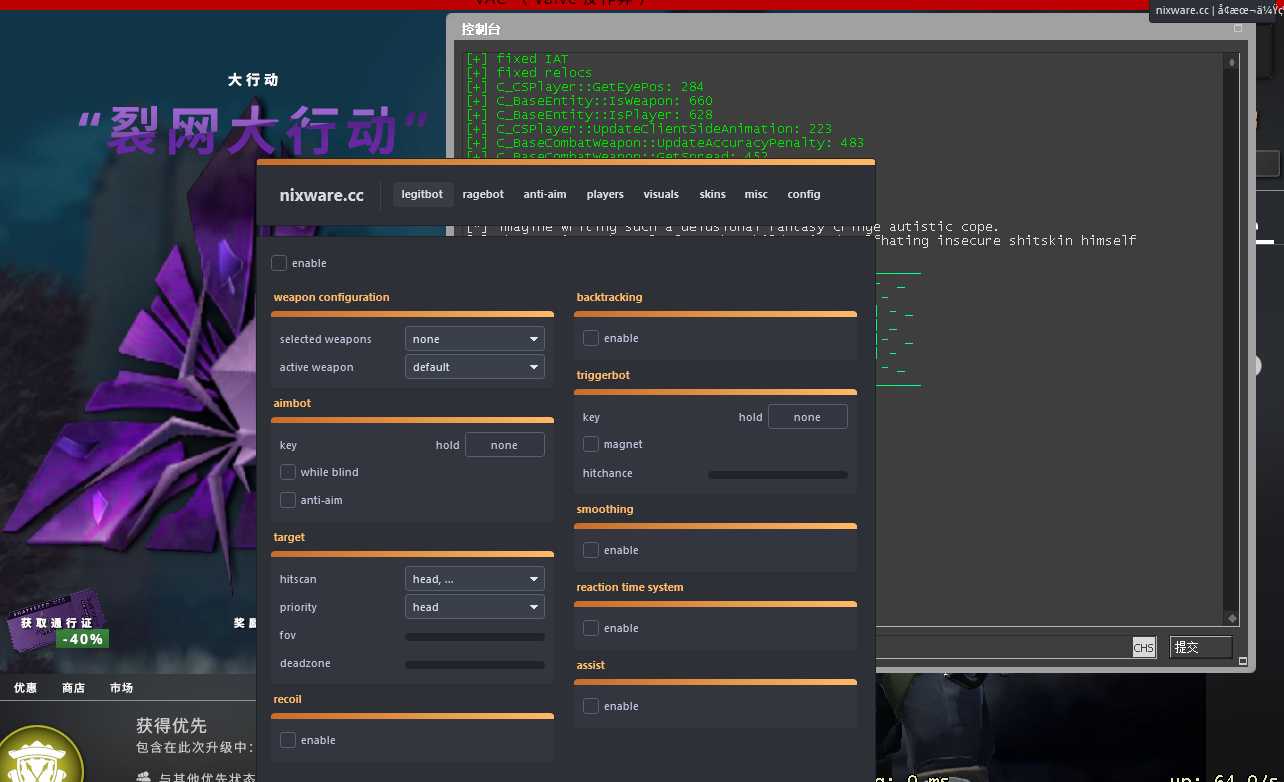Enable the recoil checkbox
This screenshot has height=782, width=1284.
coord(288,740)
